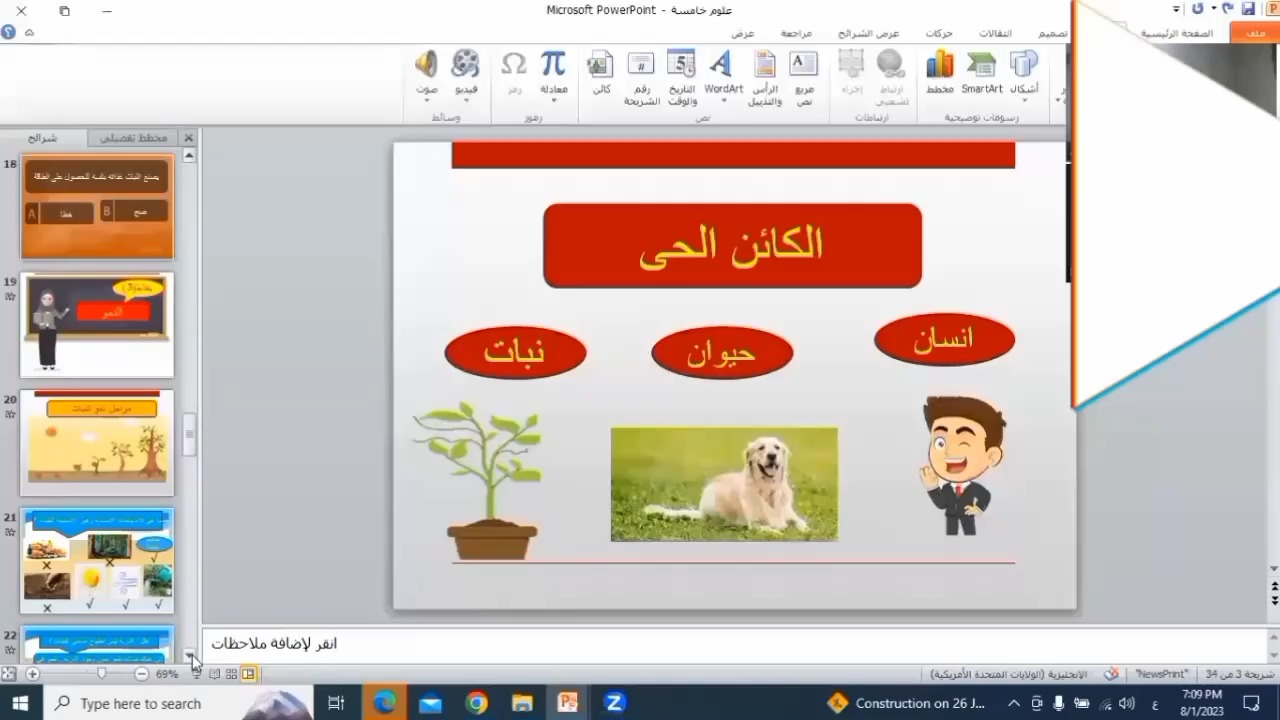The width and height of the screenshot is (1280, 720).
Task: Click the Chart (مخطط) icon
Action: [x=939, y=73]
